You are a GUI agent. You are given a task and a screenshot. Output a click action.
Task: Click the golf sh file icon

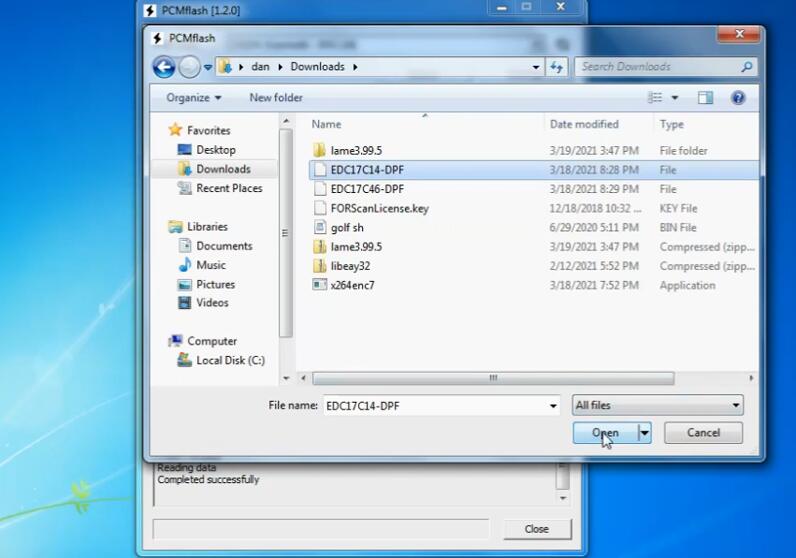pyautogui.click(x=319, y=227)
